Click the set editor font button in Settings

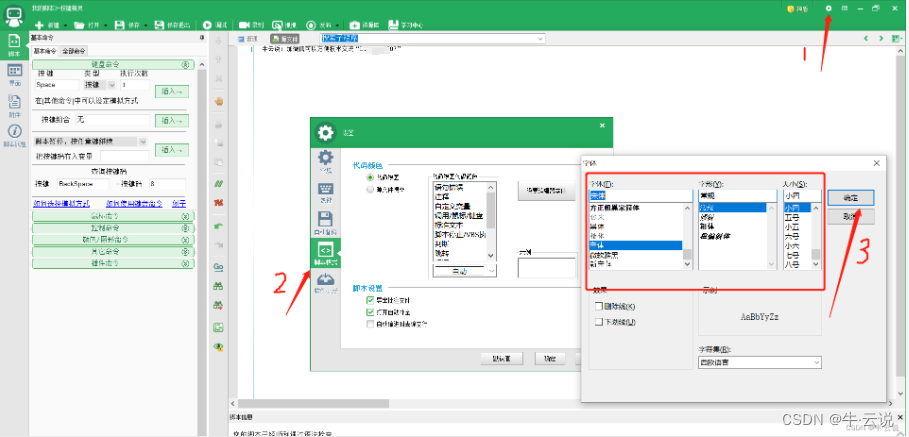(x=546, y=190)
